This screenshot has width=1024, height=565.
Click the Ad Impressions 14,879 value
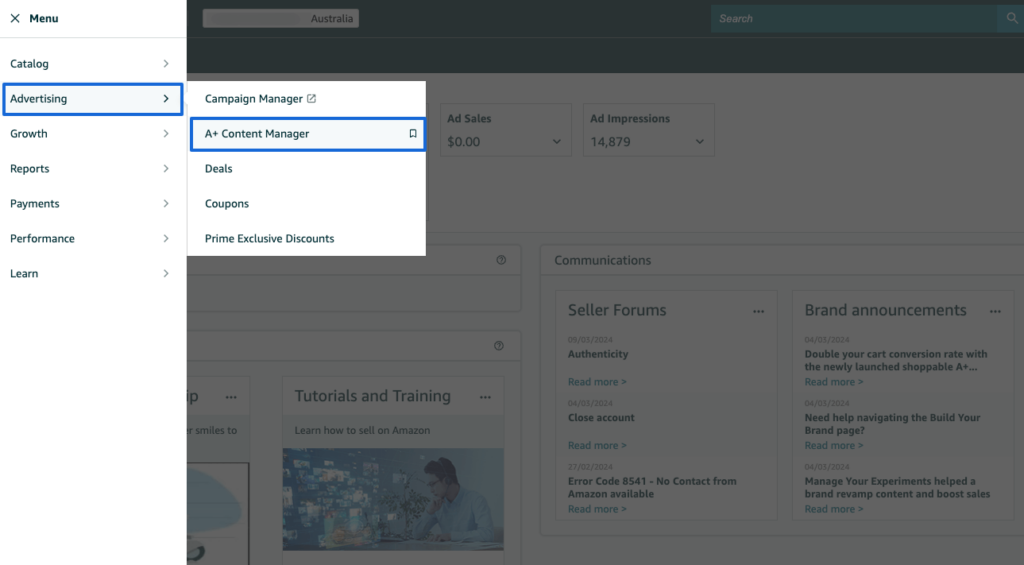[611, 142]
